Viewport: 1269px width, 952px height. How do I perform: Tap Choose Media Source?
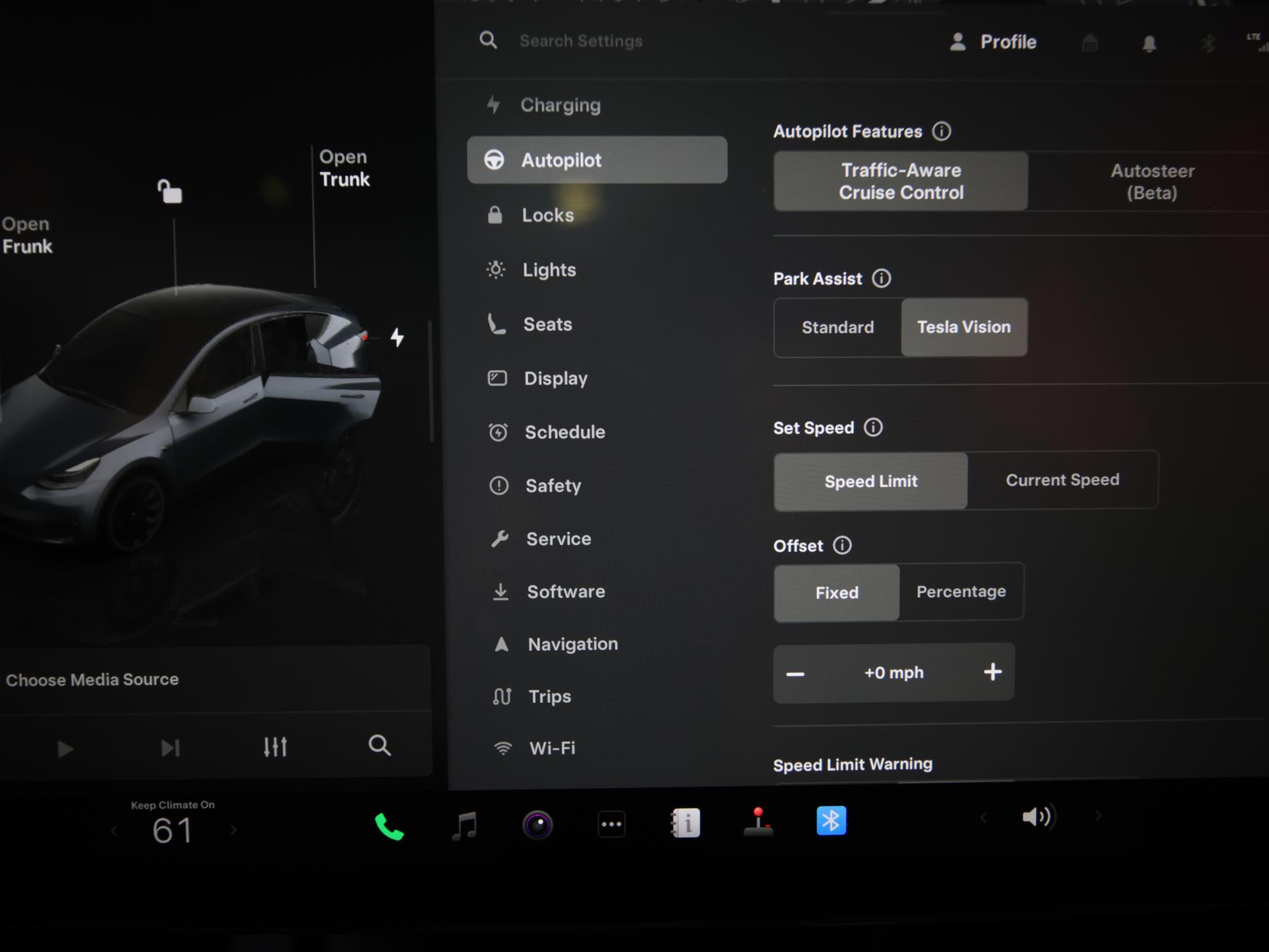(x=92, y=679)
